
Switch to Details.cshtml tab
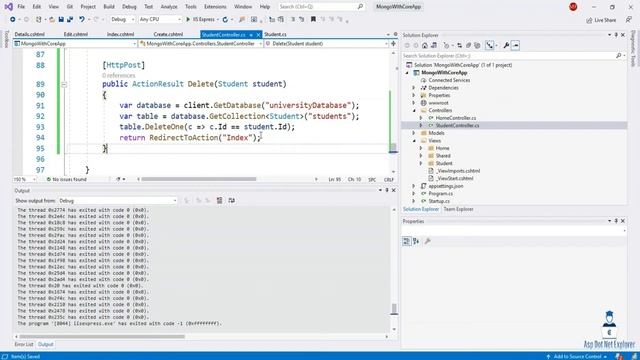tap(29, 34)
